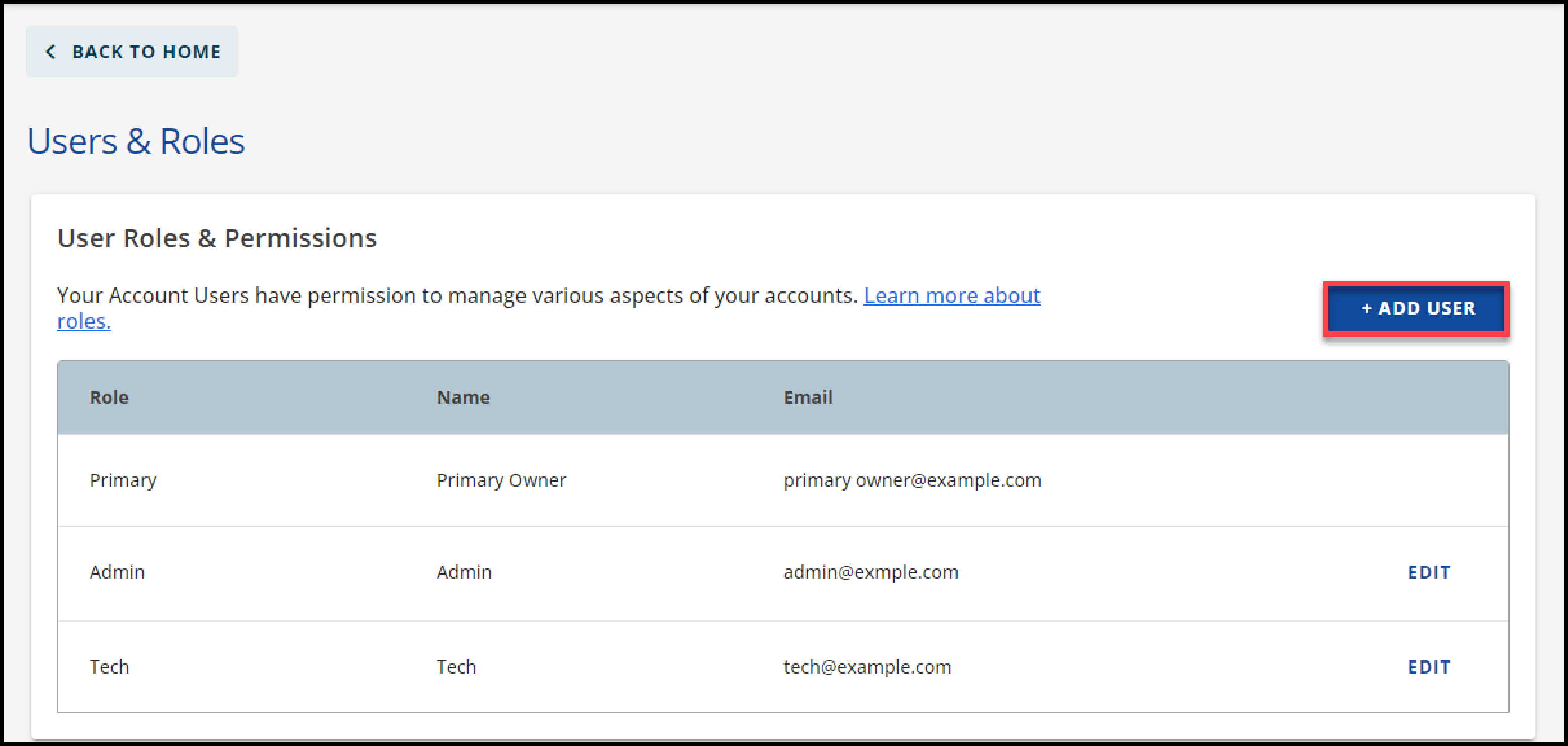Click the User Roles & Permissions heading

[x=217, y=238]
